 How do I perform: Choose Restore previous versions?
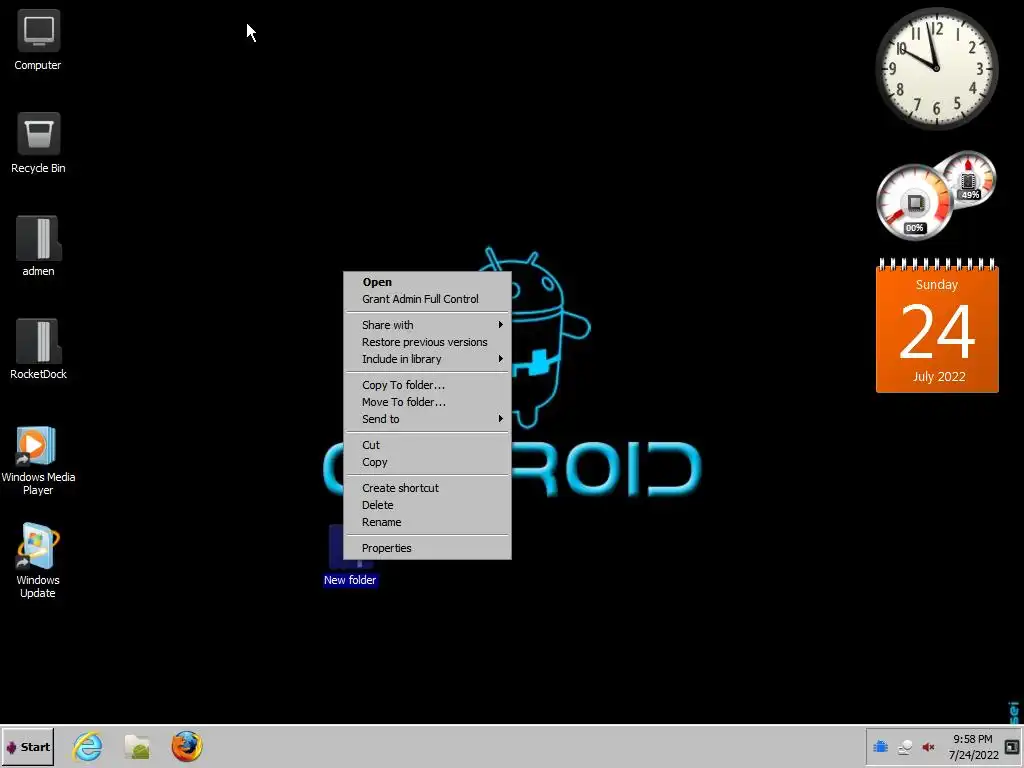pyautogui.click(x=427, y=342)
